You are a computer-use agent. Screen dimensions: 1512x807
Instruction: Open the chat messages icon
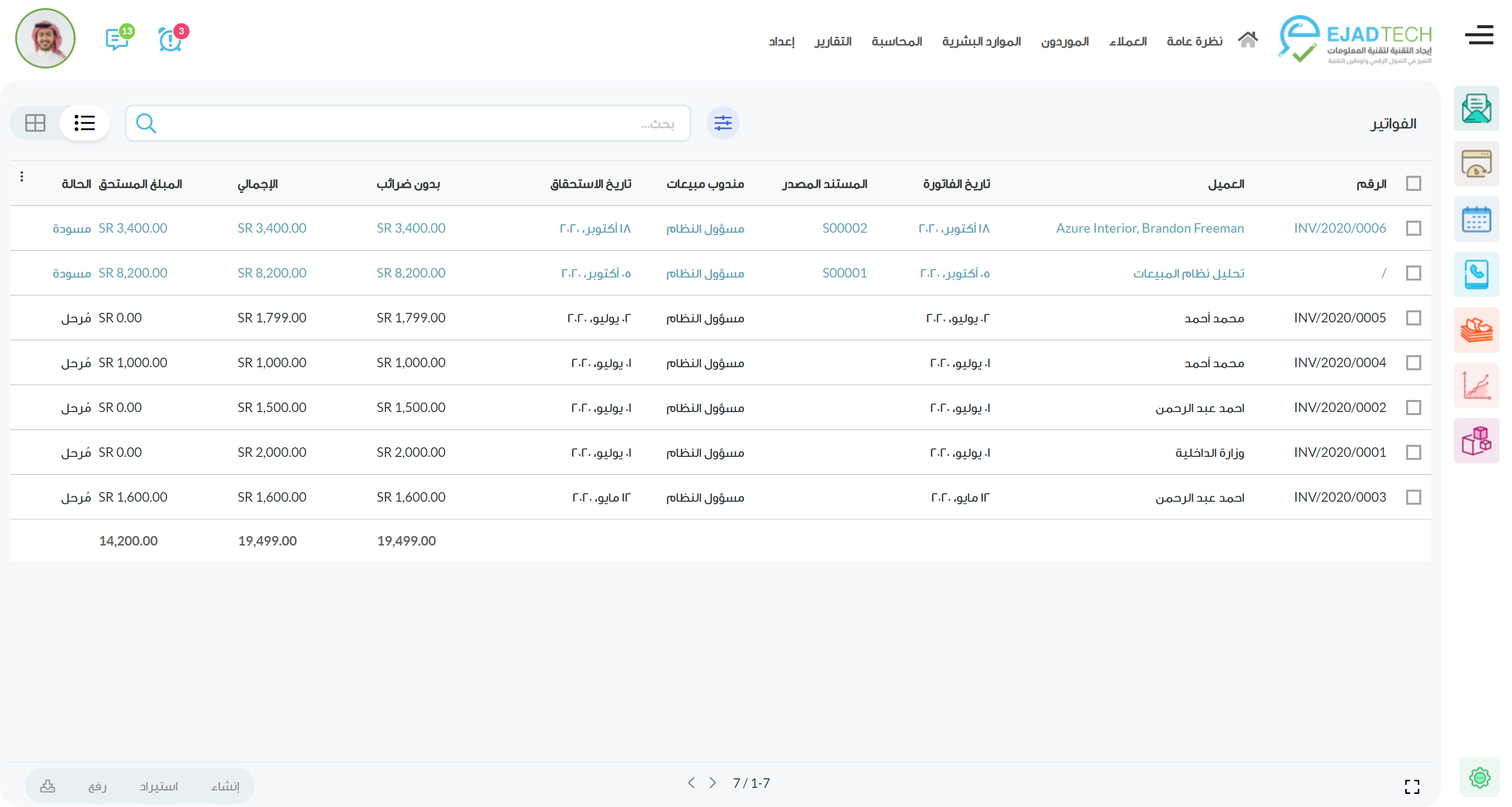[117, 39]
